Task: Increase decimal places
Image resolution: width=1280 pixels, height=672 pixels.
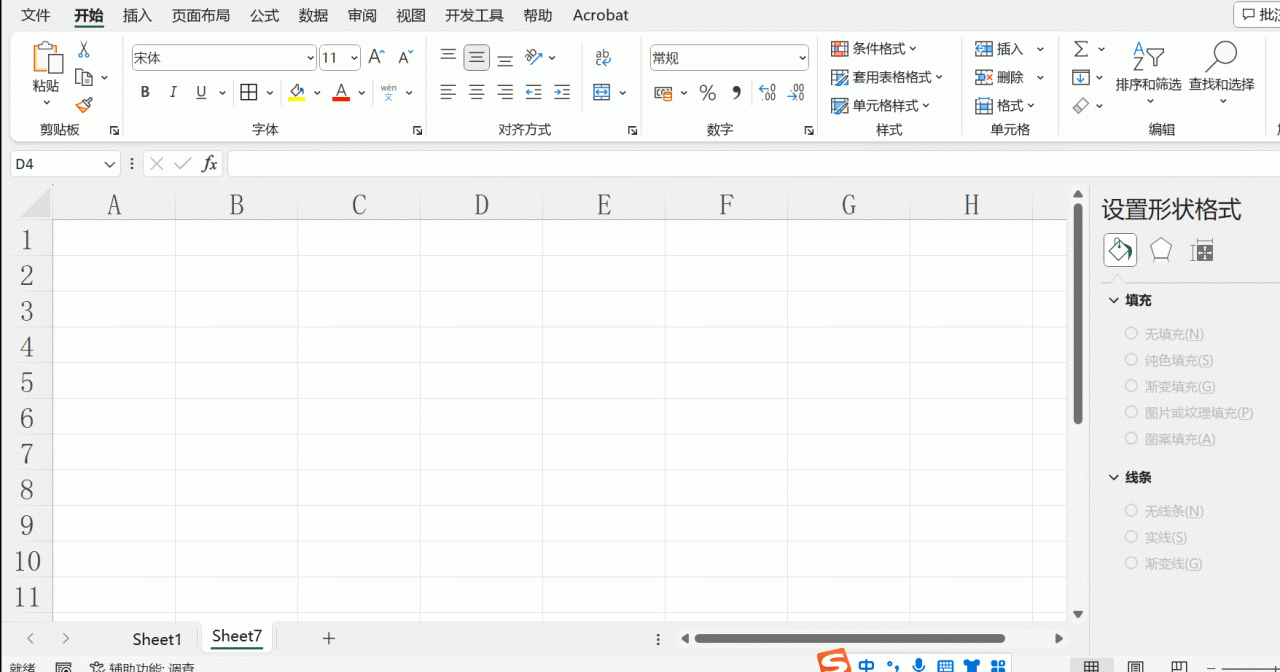Action: coord(767,93)
